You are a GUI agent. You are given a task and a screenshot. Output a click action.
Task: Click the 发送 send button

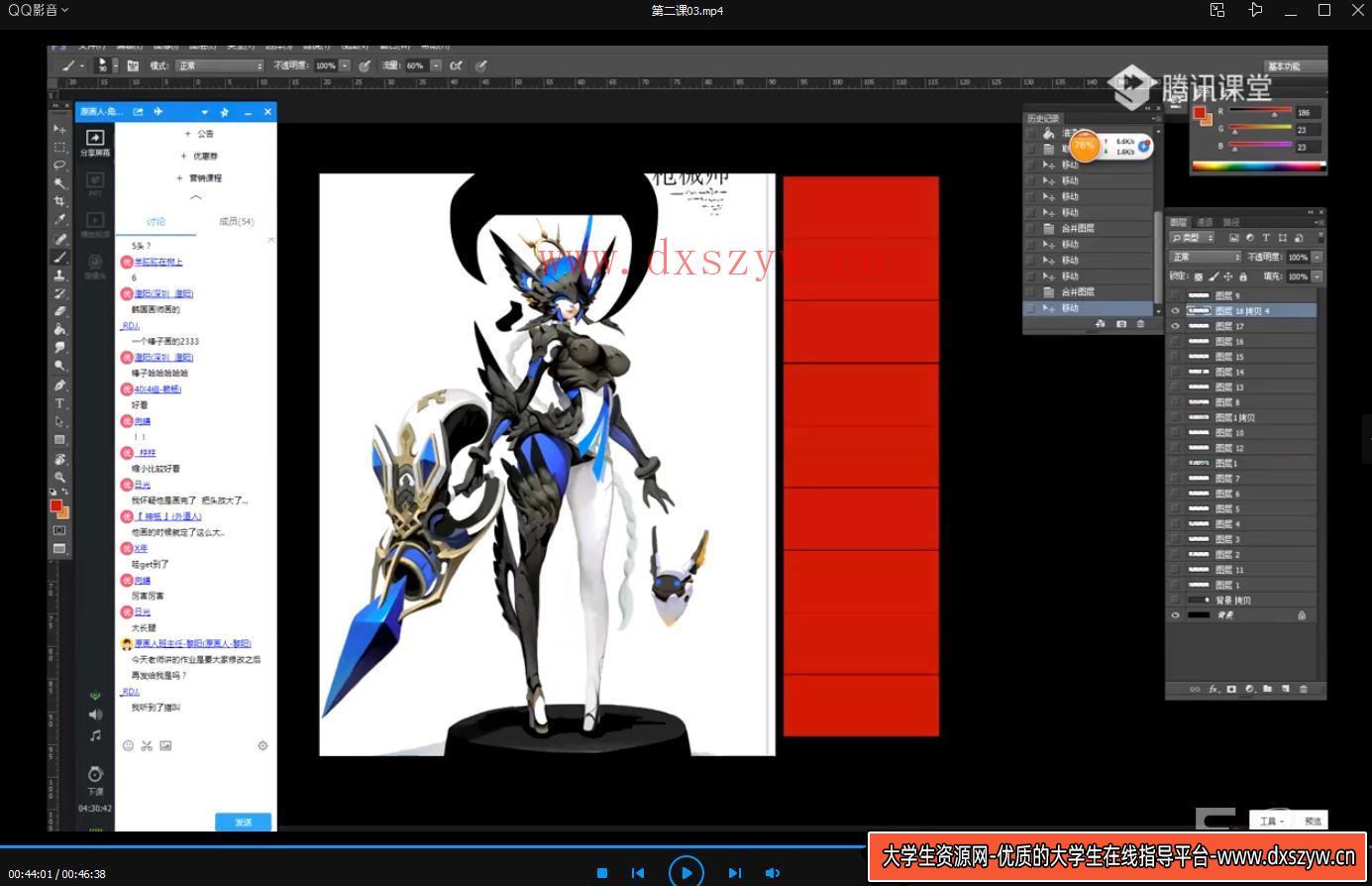pyautogui.click(x=243, y=822)
